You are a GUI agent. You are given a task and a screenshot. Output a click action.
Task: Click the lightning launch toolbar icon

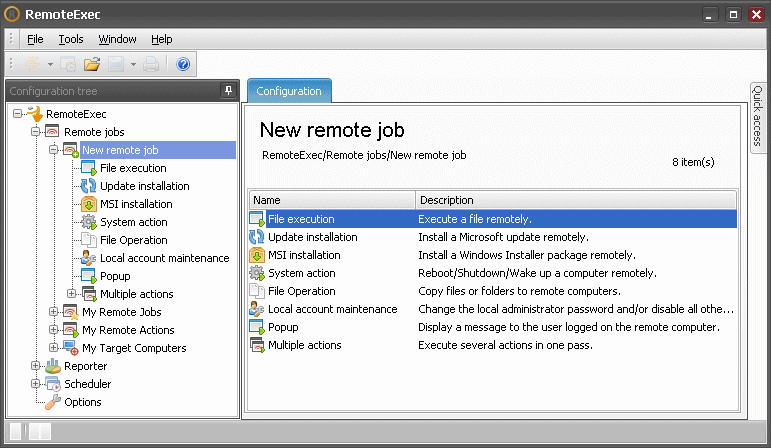coord(32,64)
